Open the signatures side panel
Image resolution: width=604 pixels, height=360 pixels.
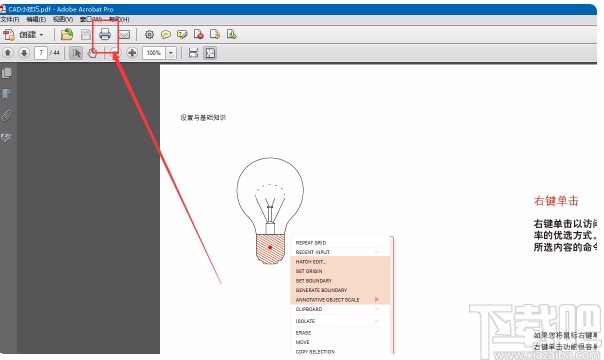(7, 137)
